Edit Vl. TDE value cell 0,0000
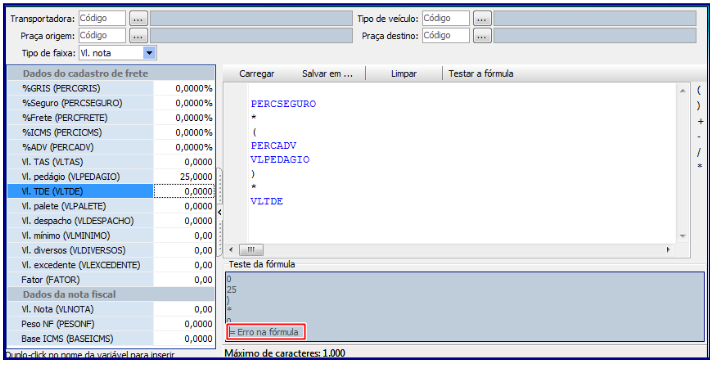 [184, 192]
